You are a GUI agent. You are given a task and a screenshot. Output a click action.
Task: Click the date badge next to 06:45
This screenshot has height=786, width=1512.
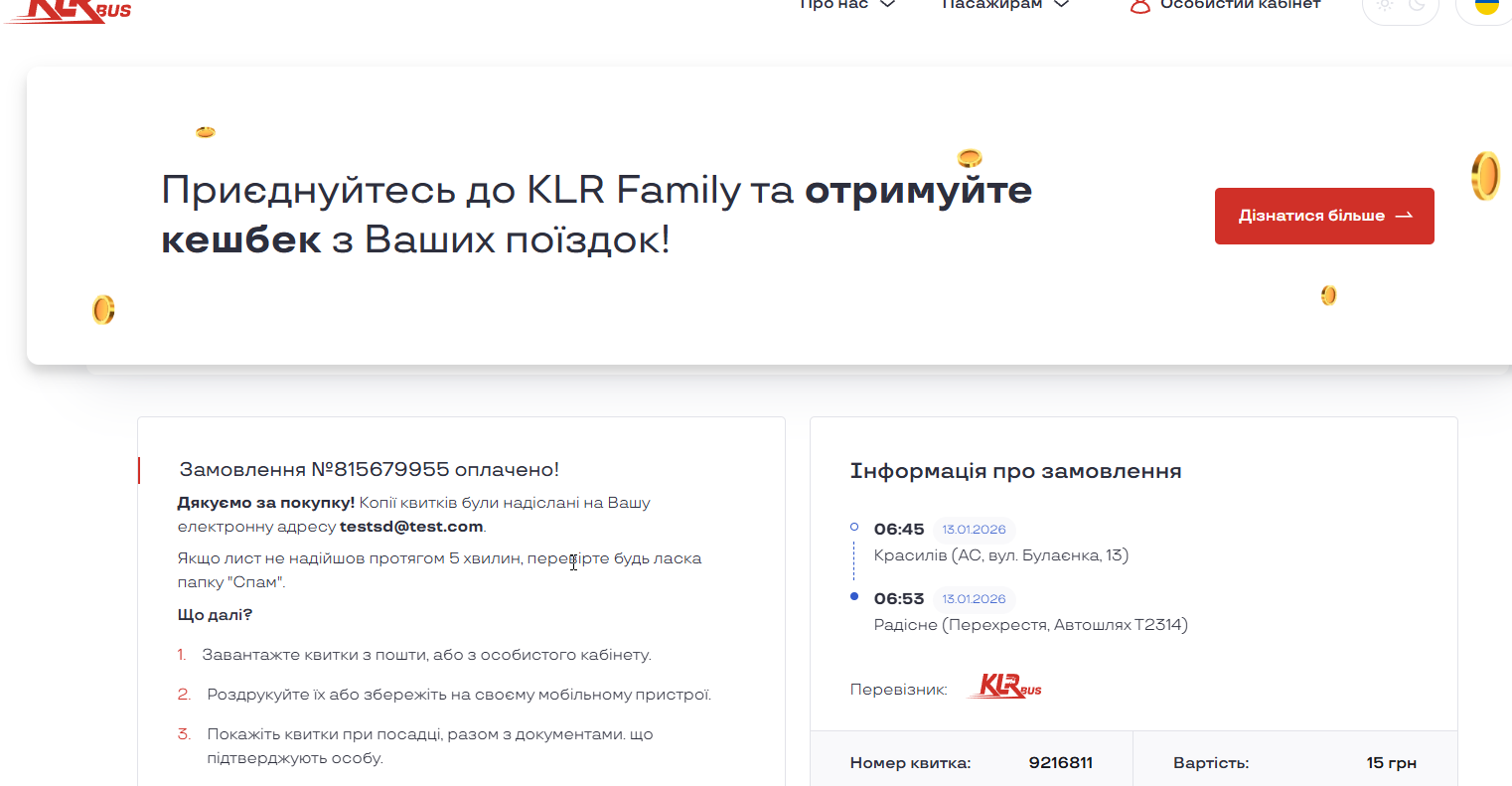point(974,530)
